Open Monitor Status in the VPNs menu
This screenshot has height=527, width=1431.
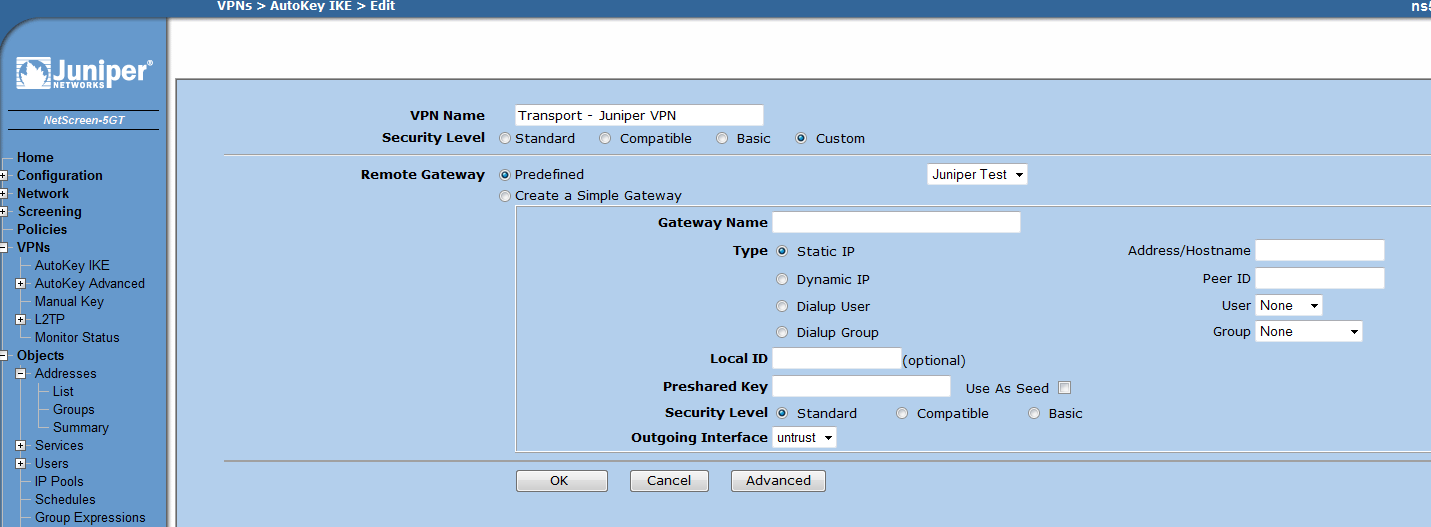[x=76, y=338]
